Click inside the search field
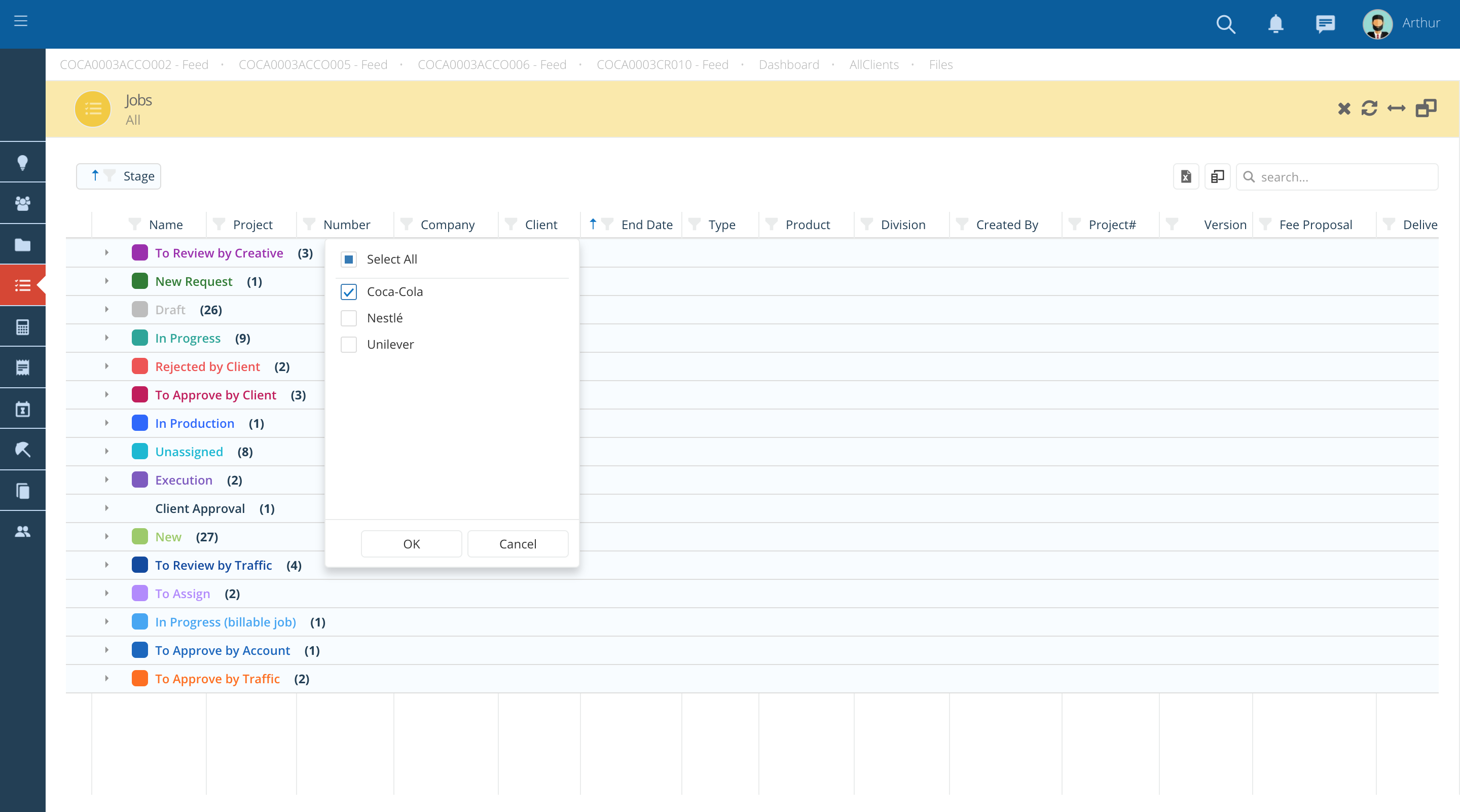The image size is (1460, 812). [x=1338, y=176]
